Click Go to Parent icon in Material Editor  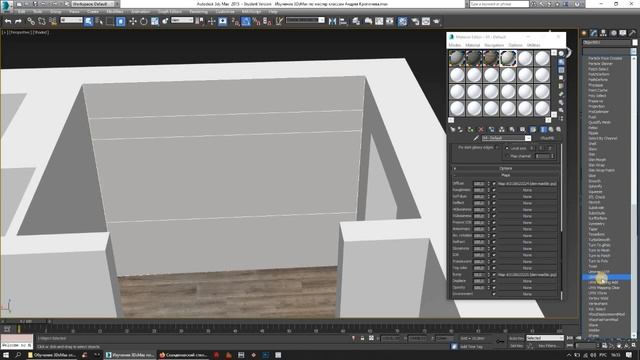tap(551, 129)
